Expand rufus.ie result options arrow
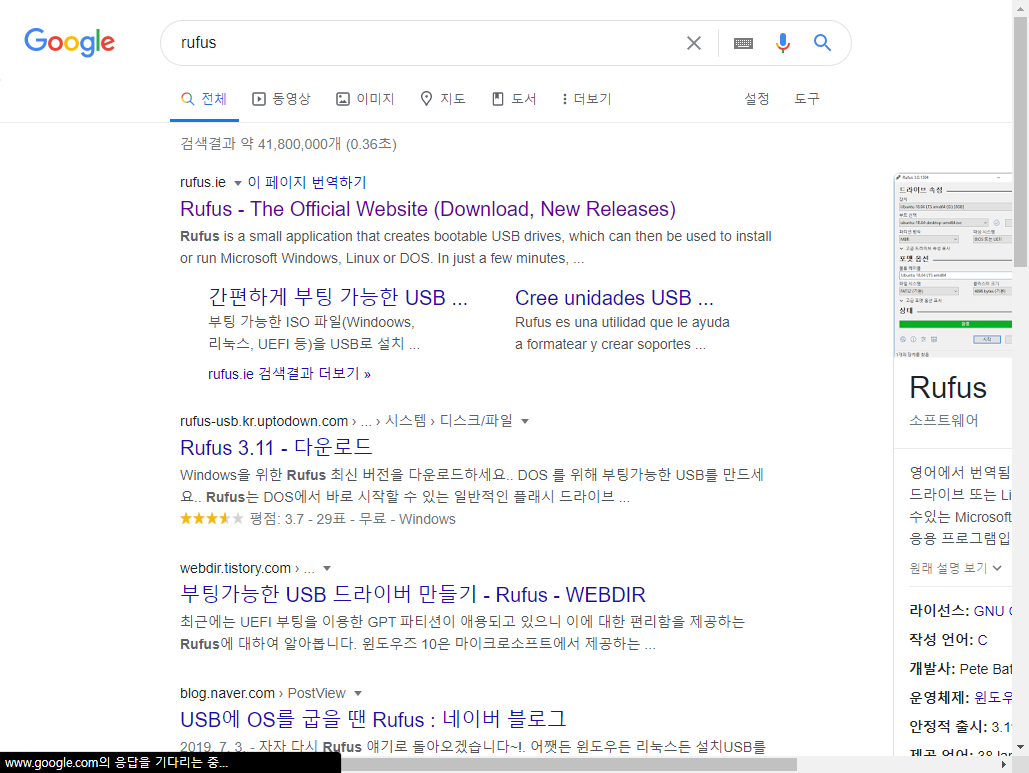The width and height of the screenshot is (1029, 773). [238, 183]
